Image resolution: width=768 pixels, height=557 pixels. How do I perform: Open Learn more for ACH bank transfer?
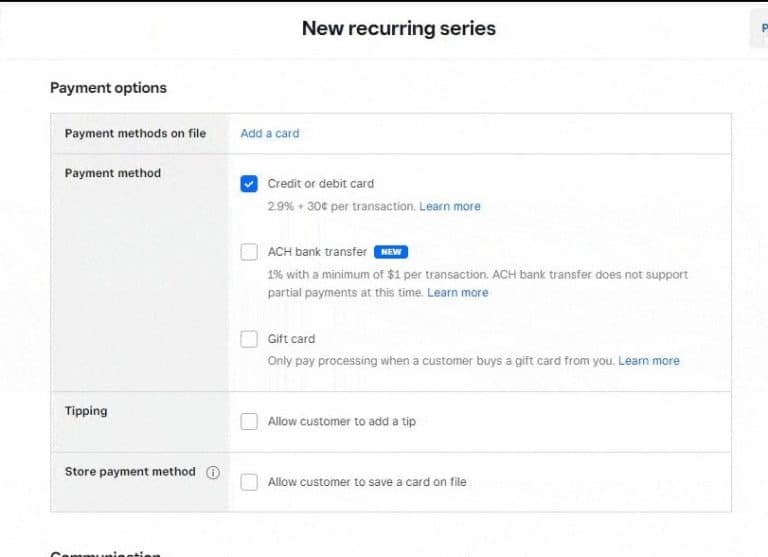pyautogui.click(x=458, y=293)
